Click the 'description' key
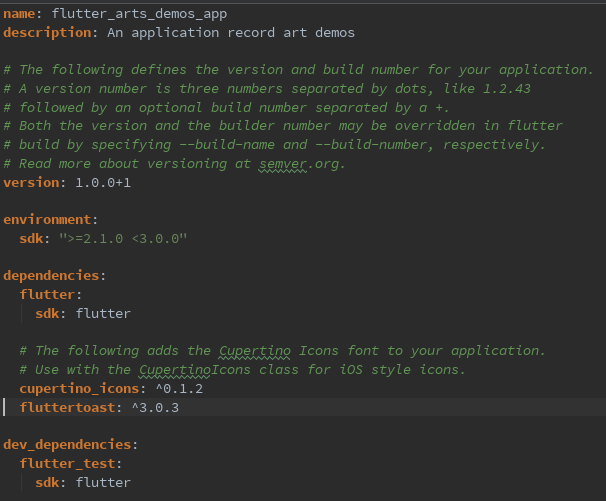The height and width of the screenshot is (501, 606). click(x=48, y=33)
